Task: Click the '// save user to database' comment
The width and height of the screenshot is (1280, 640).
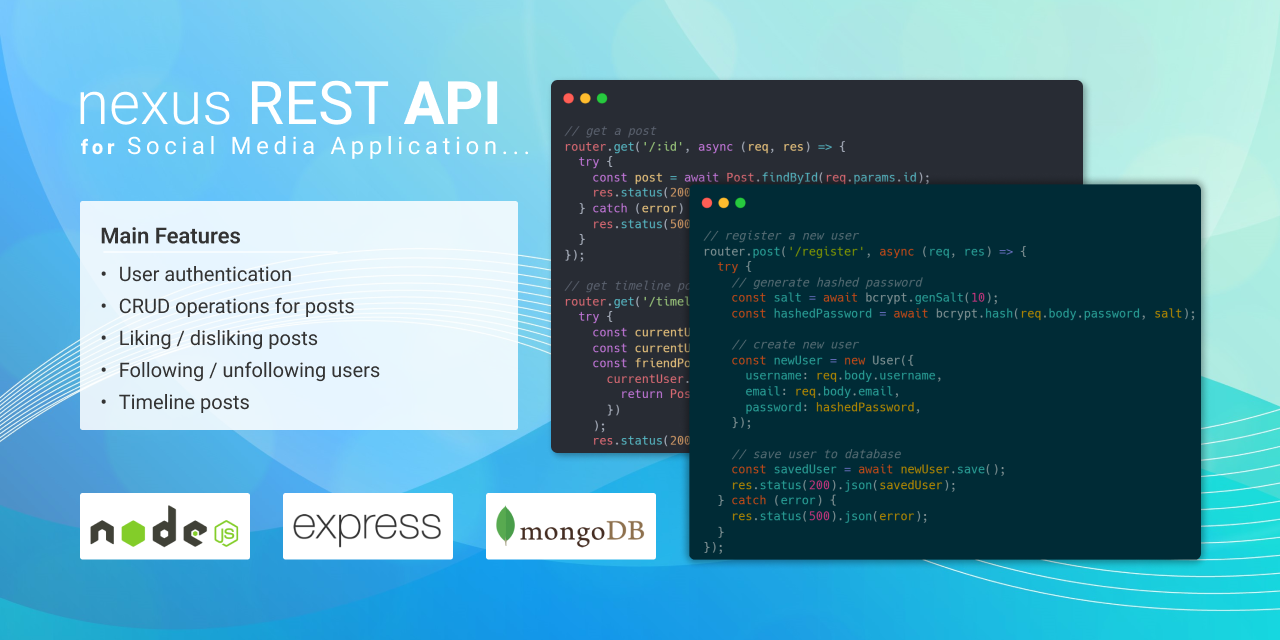Action: [816, 454]
